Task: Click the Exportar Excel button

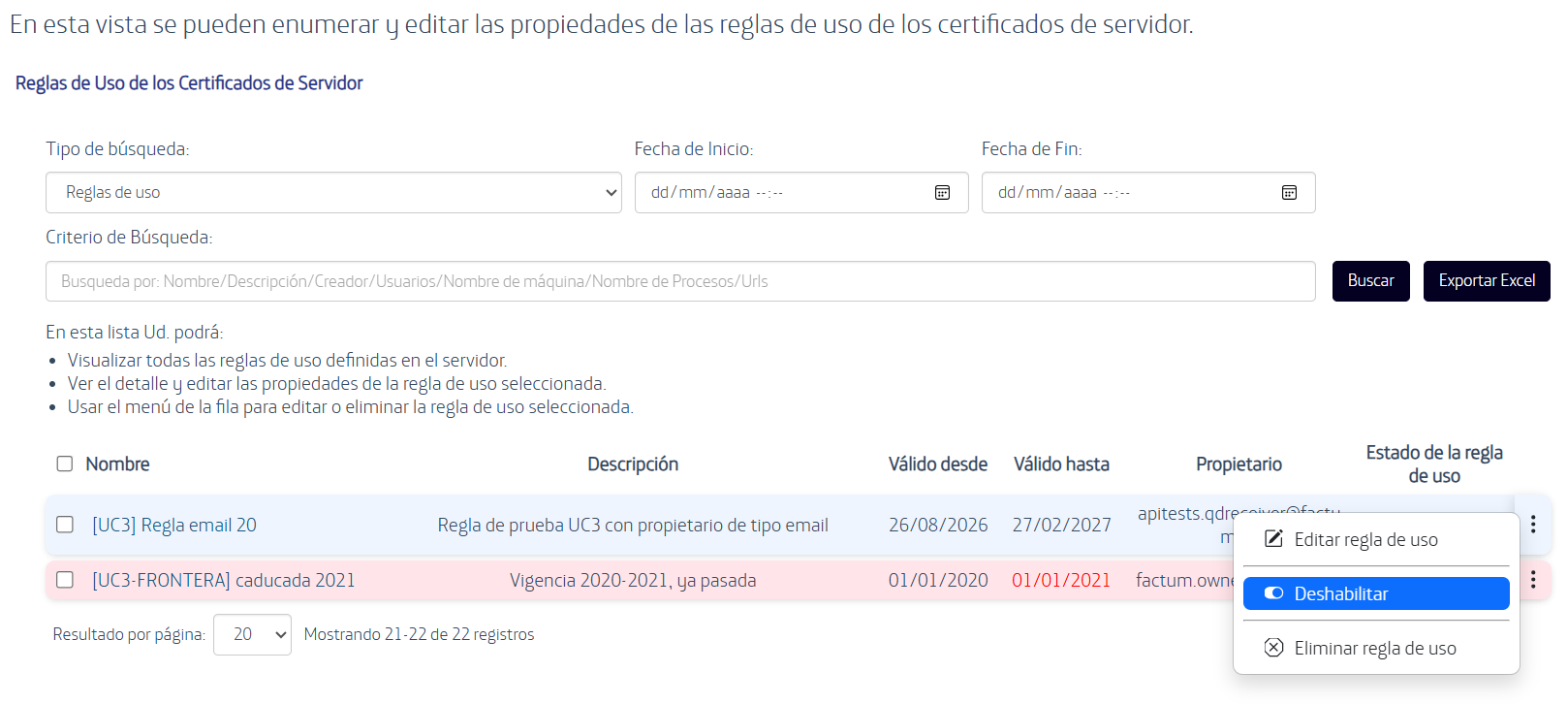Action: click(x=1487, y=281)
